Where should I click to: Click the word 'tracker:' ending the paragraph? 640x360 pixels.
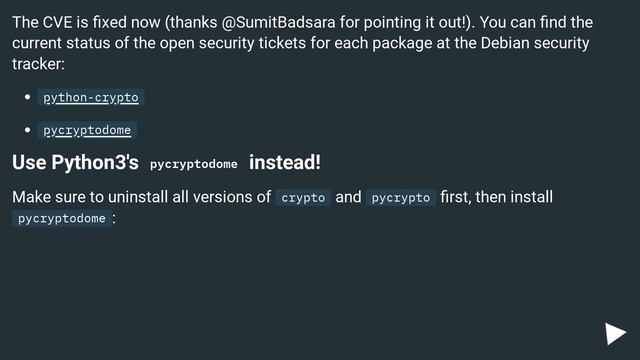[38, 64]
